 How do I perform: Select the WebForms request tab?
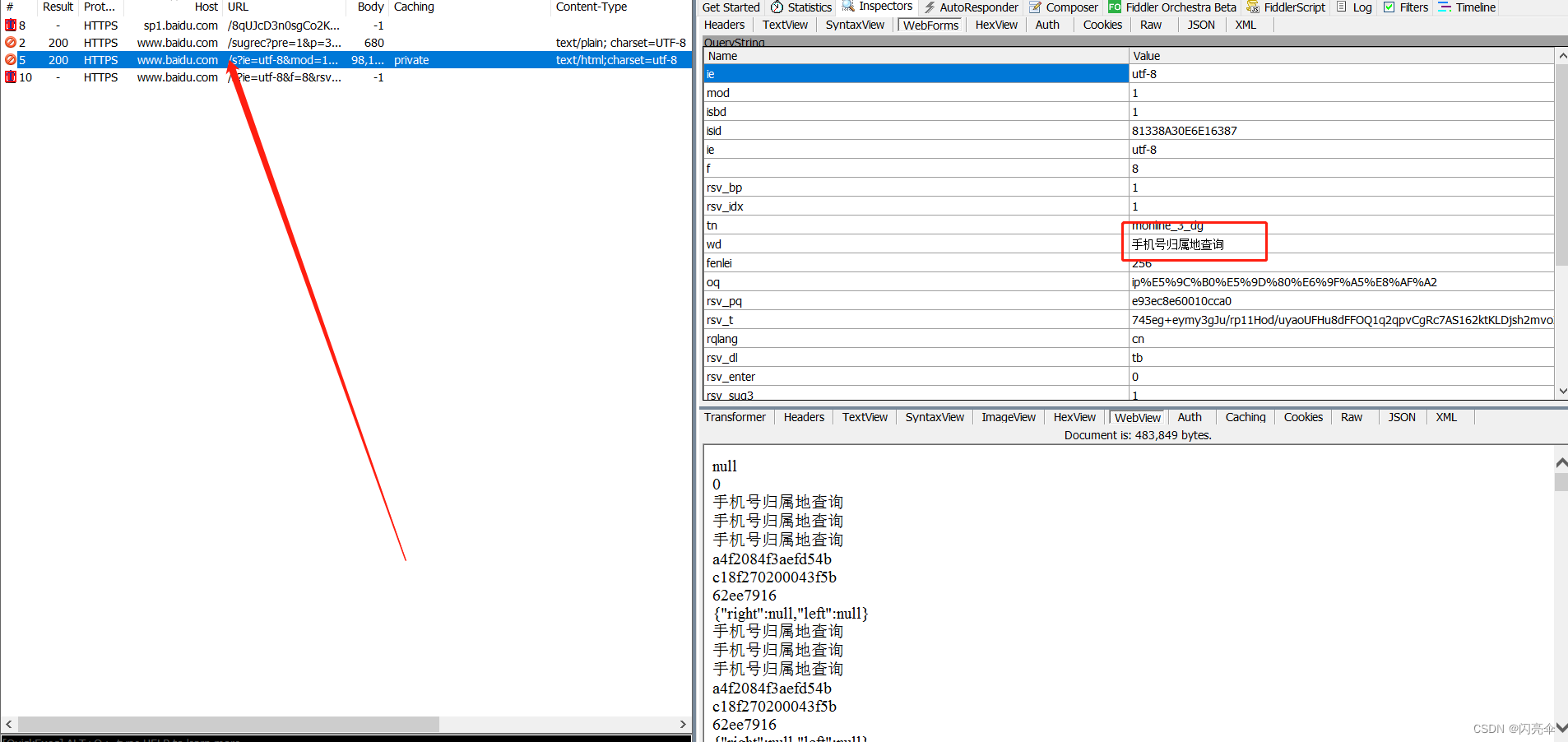(930, 26)
